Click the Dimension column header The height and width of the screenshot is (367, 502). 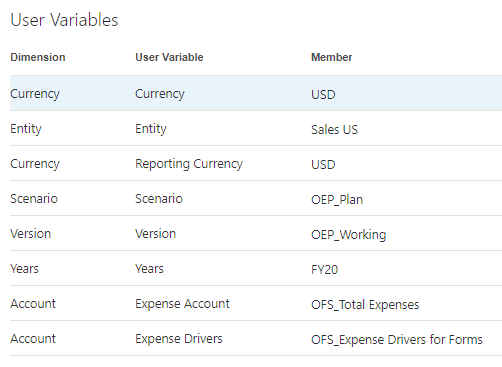pos(38,57)
